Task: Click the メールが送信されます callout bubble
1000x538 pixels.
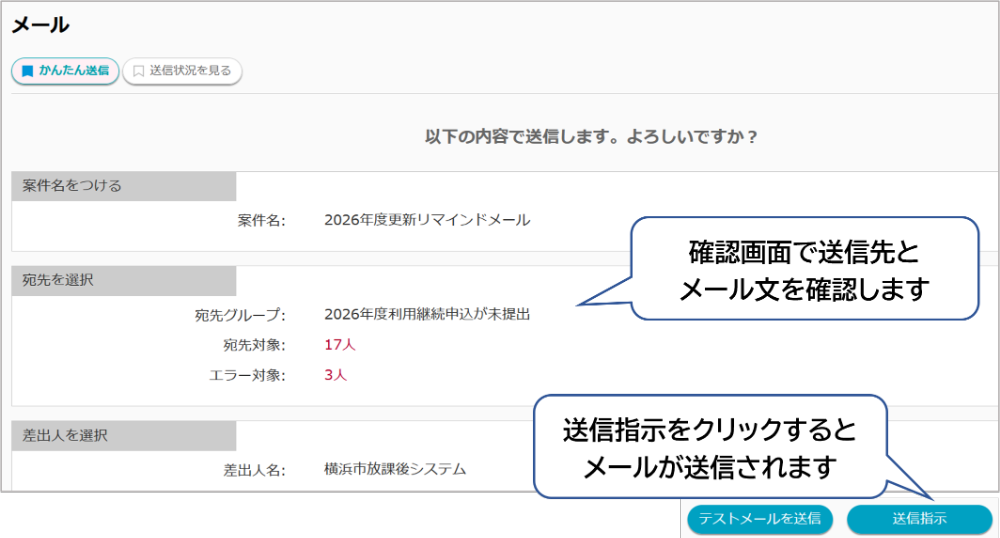Action: (x=710, y=447)
